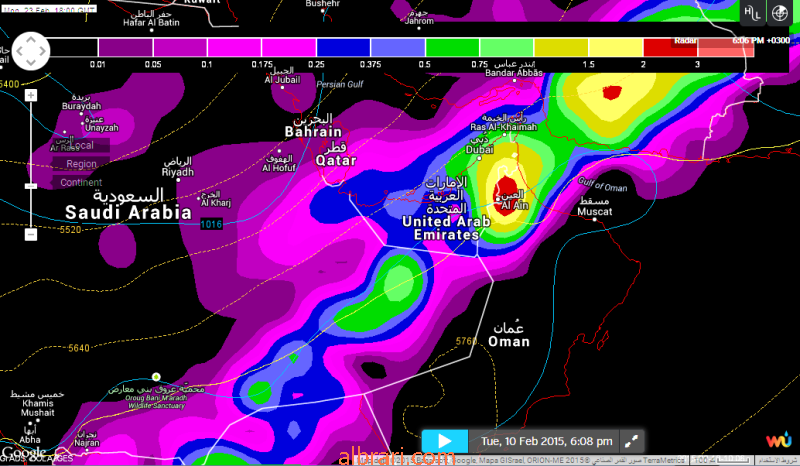This screenshot has width=800, height=466.
Task: Click the 6:06 PM +0300 time label
Action: point(761,40)
